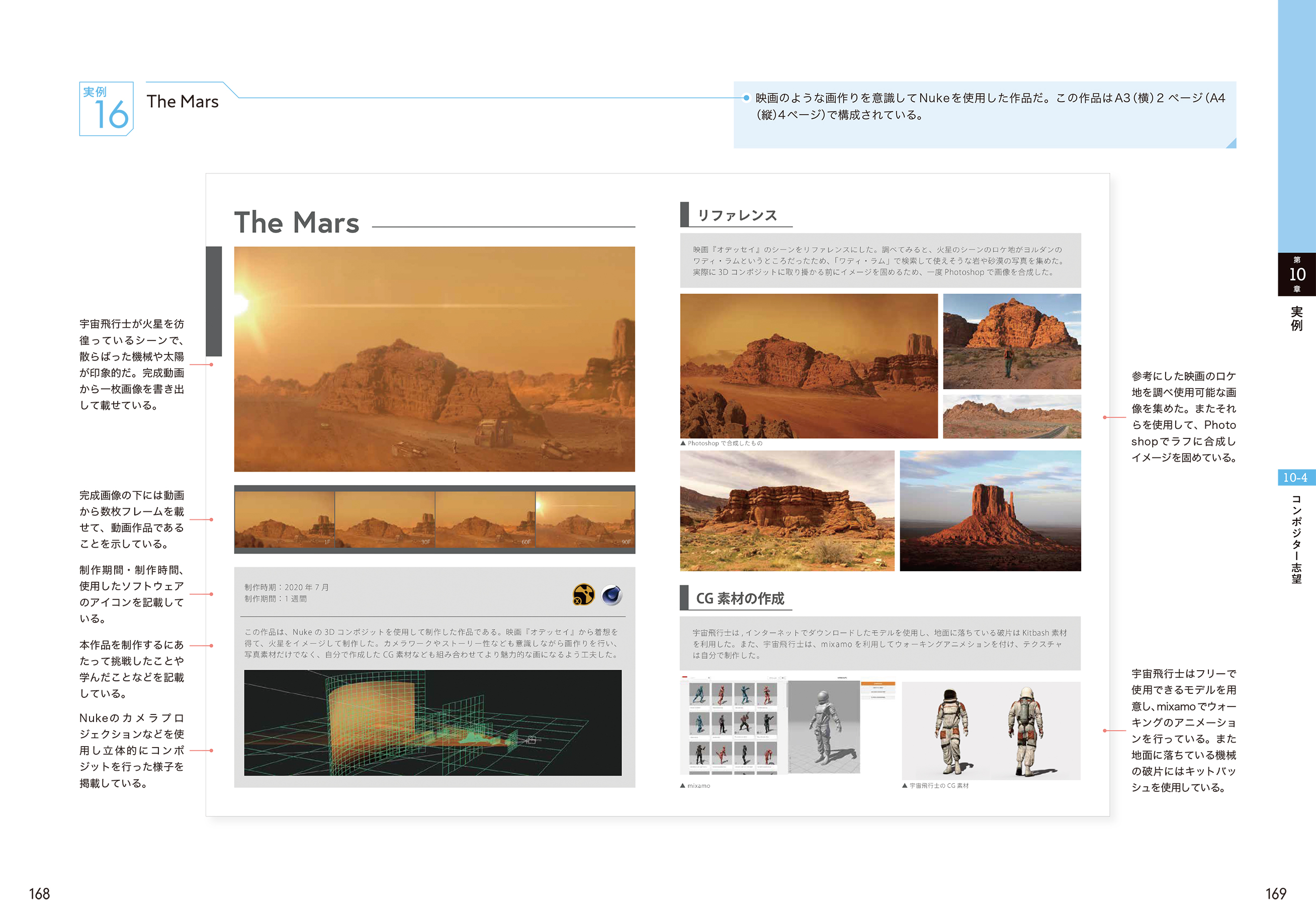Click page number 168

click(x=39, y=893)
